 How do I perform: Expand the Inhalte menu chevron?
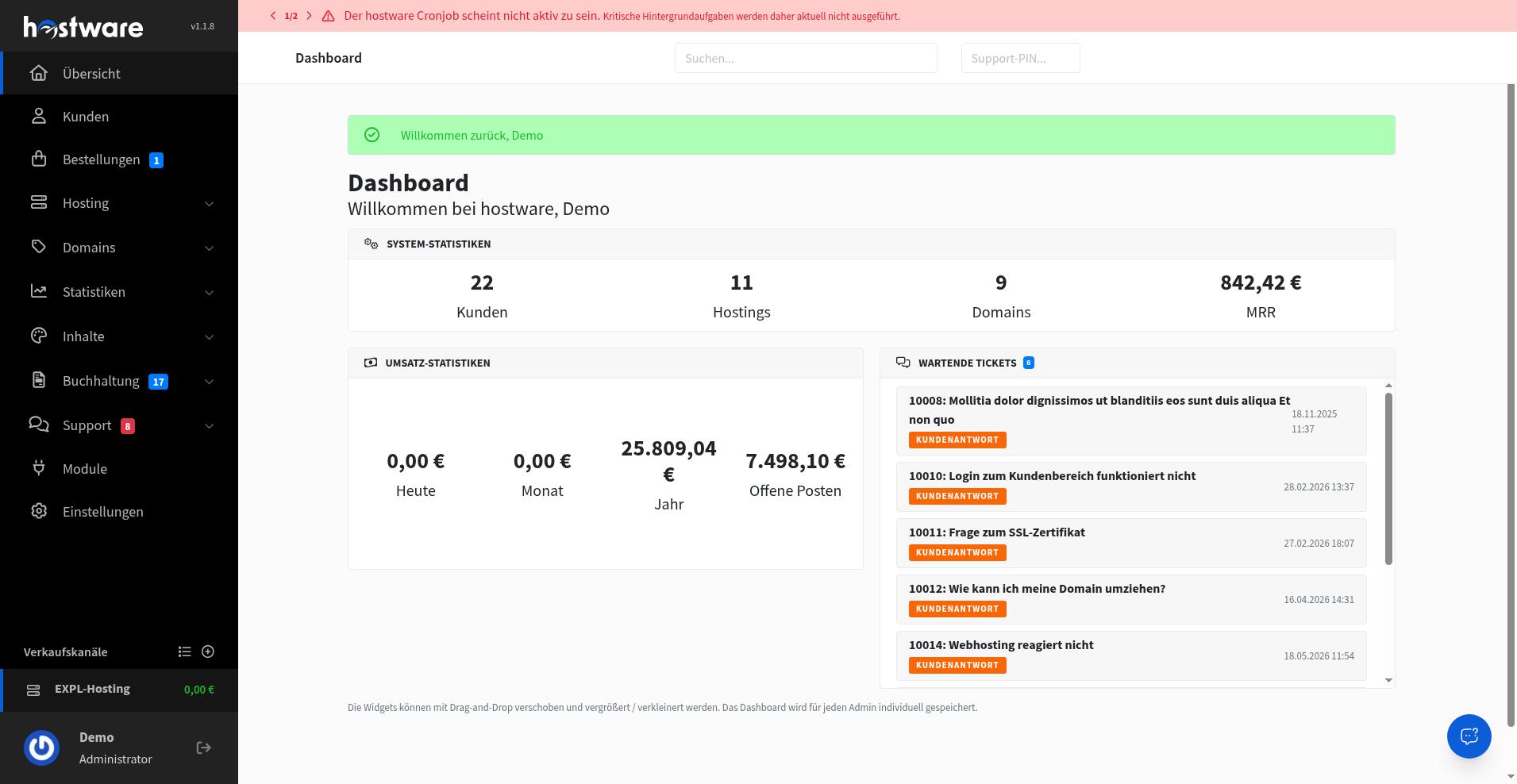tap(209, 337)
